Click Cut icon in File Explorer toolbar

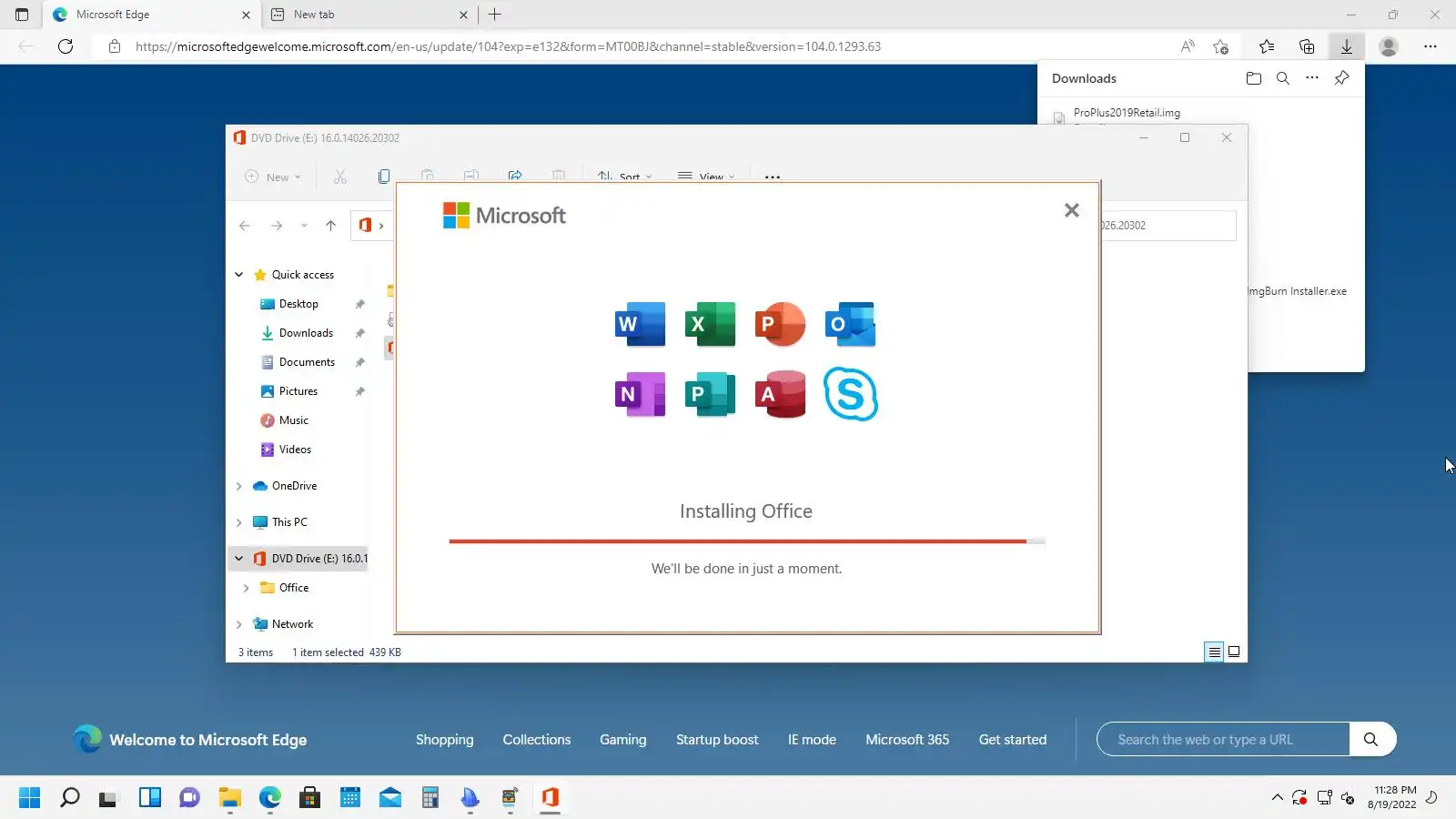tap(340, 177)
